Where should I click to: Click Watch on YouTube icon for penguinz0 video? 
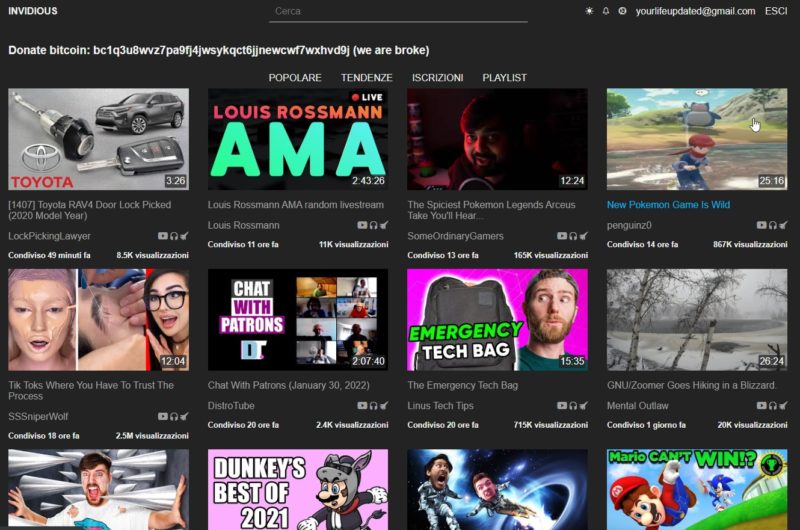coord(762,226)
